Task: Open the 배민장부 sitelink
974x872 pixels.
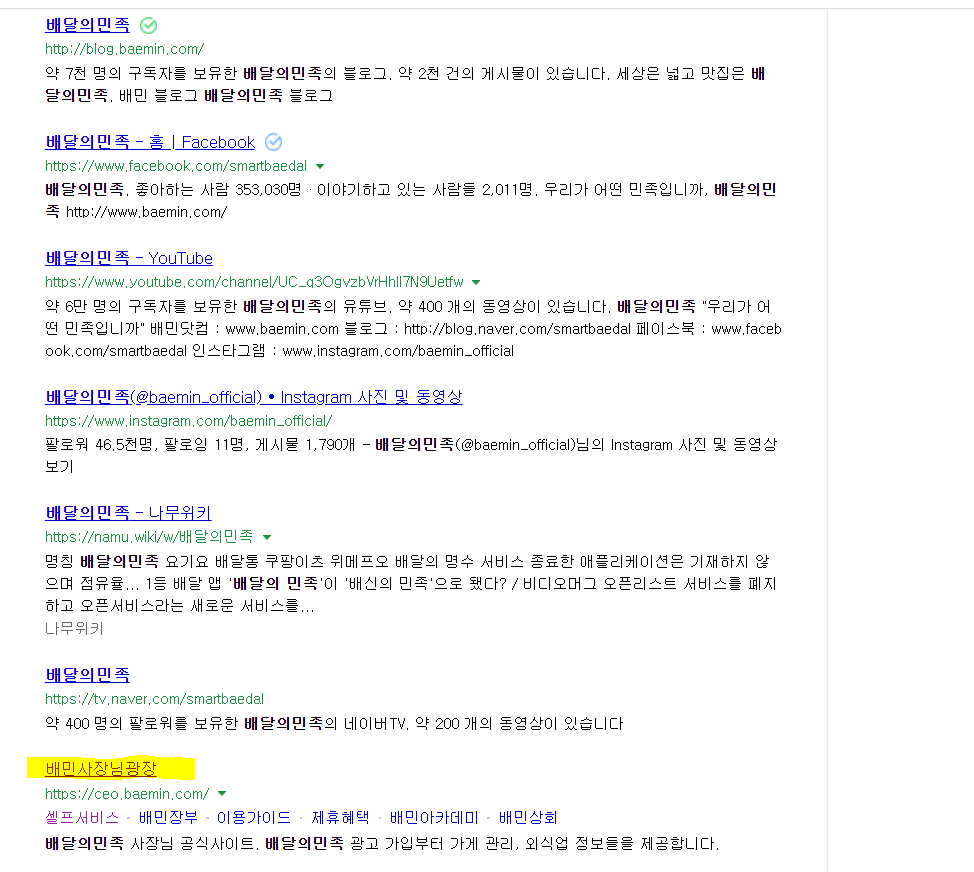Action: tap(168, 818)
